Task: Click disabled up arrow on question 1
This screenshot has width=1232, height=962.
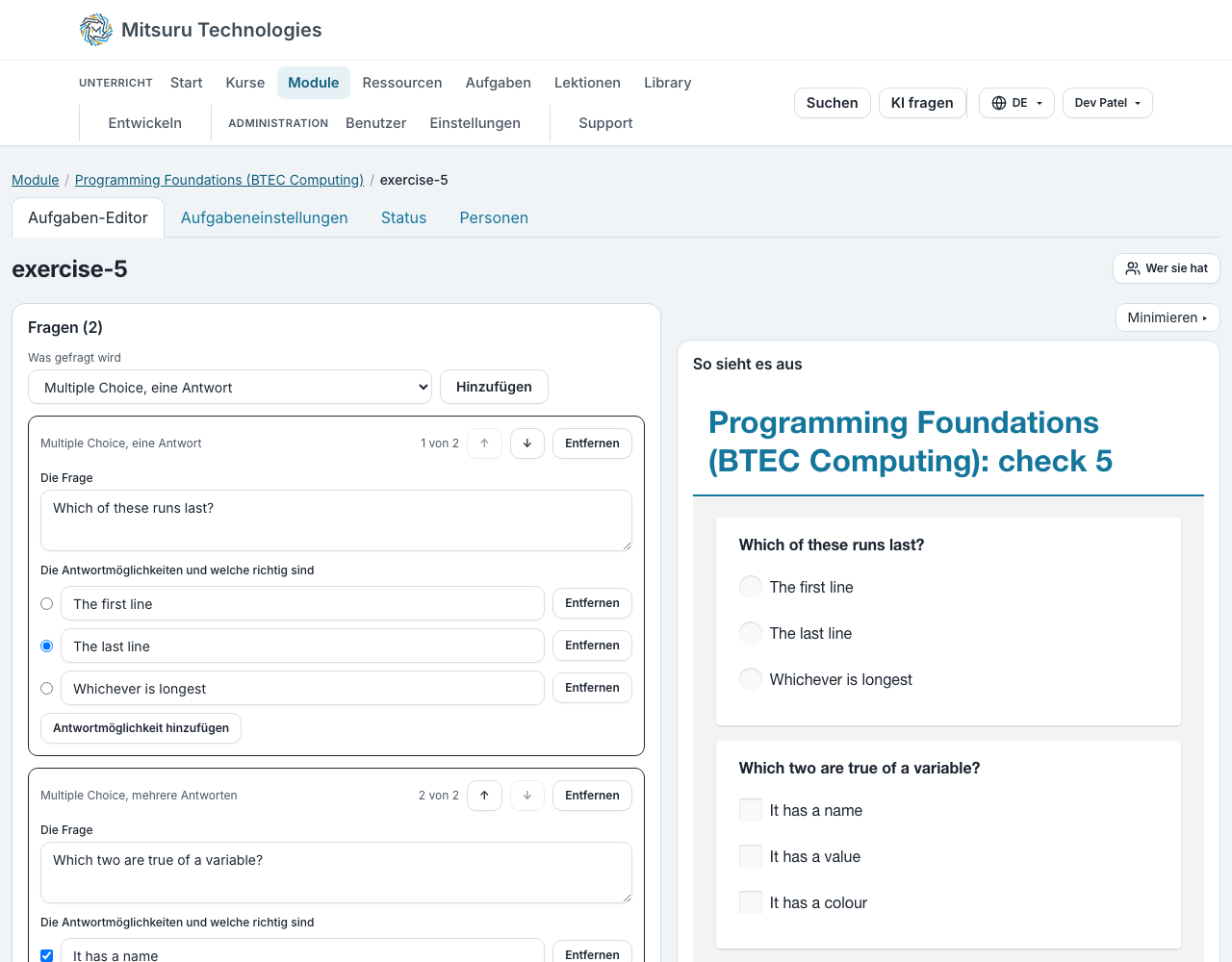Action: click(x=484, y=443)
